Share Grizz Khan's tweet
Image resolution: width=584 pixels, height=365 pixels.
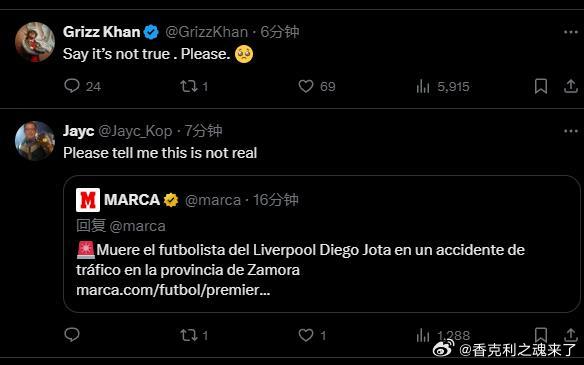(x=570, y=86)
